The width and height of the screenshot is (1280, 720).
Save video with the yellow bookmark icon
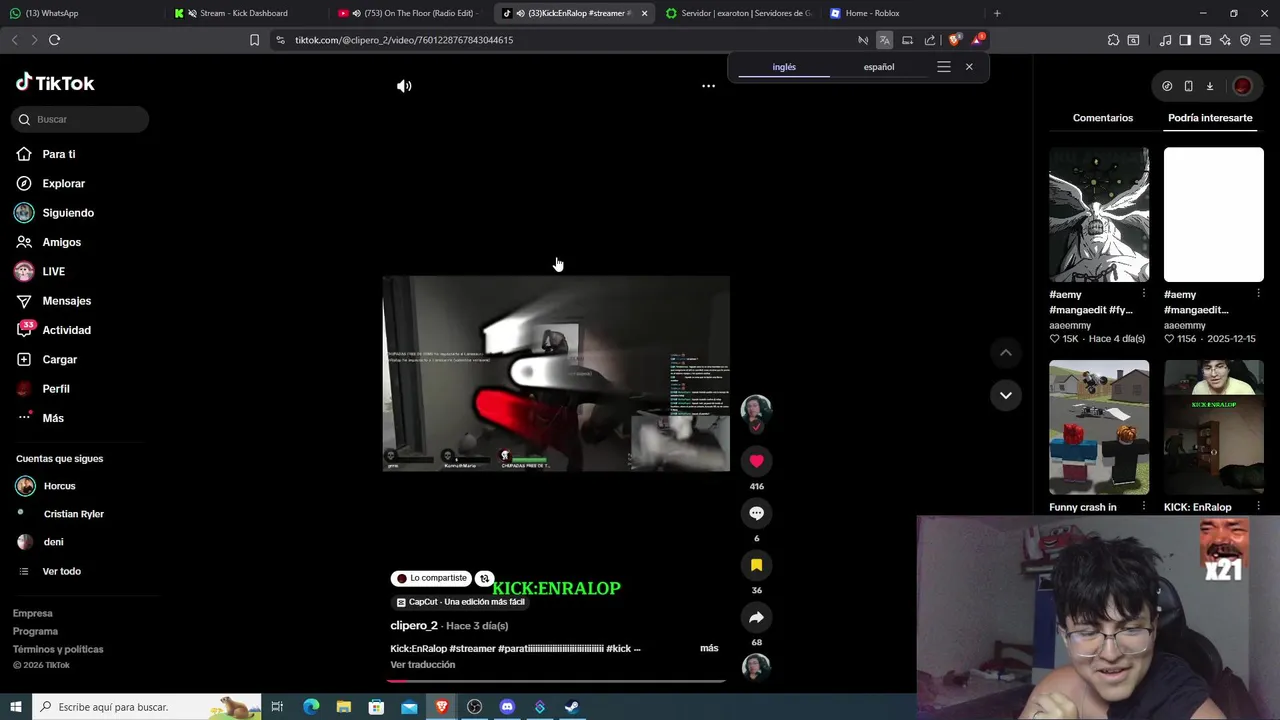[x=756, y=565]
